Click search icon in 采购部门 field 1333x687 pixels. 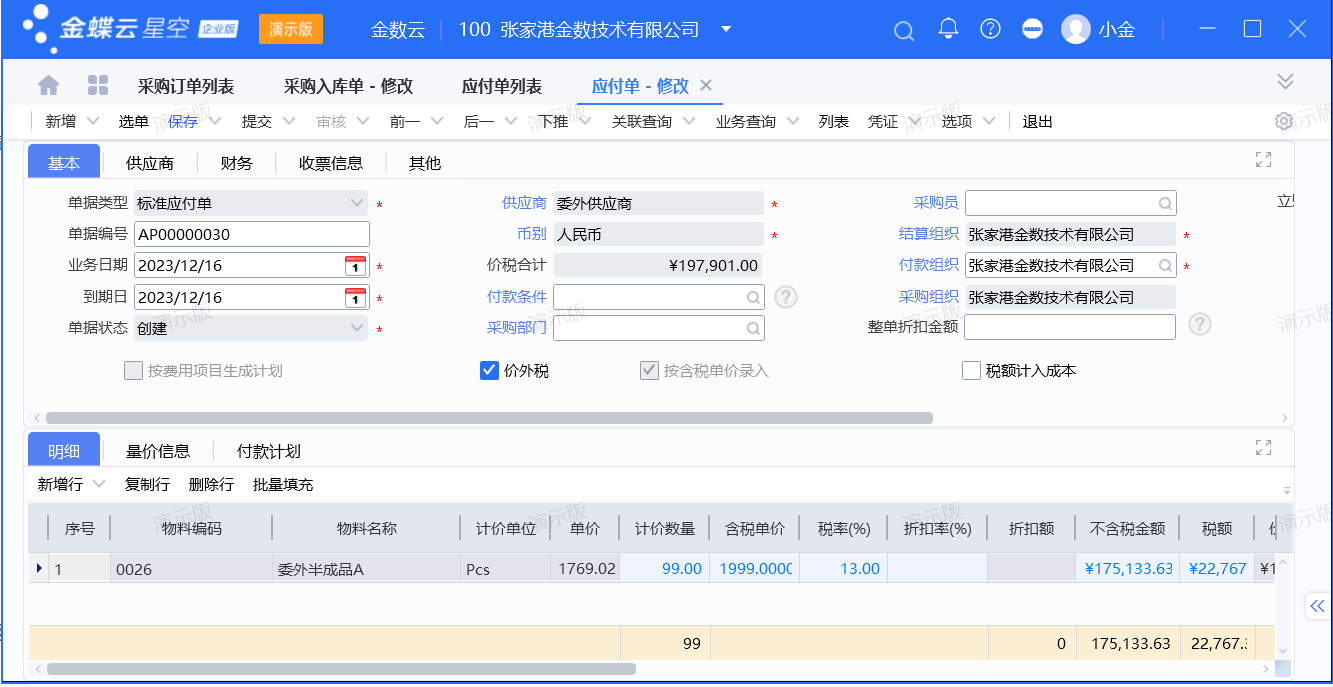(x=753, y=329)
